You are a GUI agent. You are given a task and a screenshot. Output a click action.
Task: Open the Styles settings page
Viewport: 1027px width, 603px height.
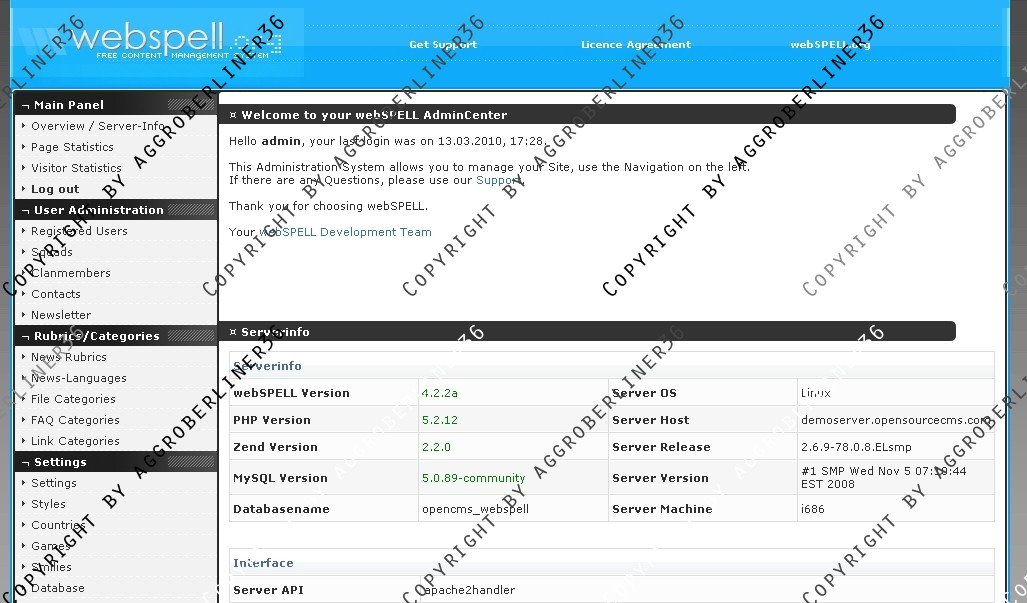click(48, 504)
